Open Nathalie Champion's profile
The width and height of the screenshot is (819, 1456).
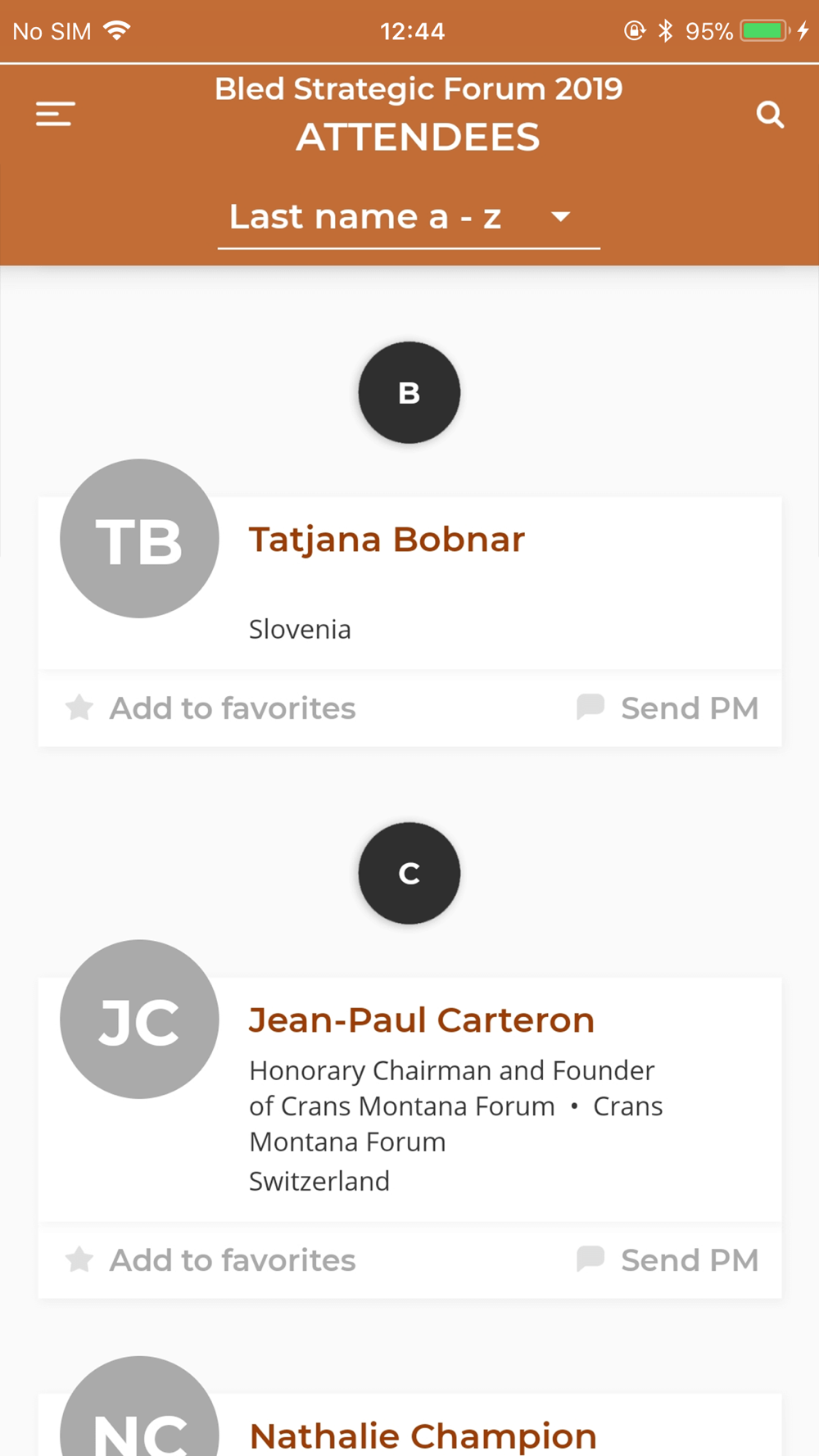coord(423,1436)
